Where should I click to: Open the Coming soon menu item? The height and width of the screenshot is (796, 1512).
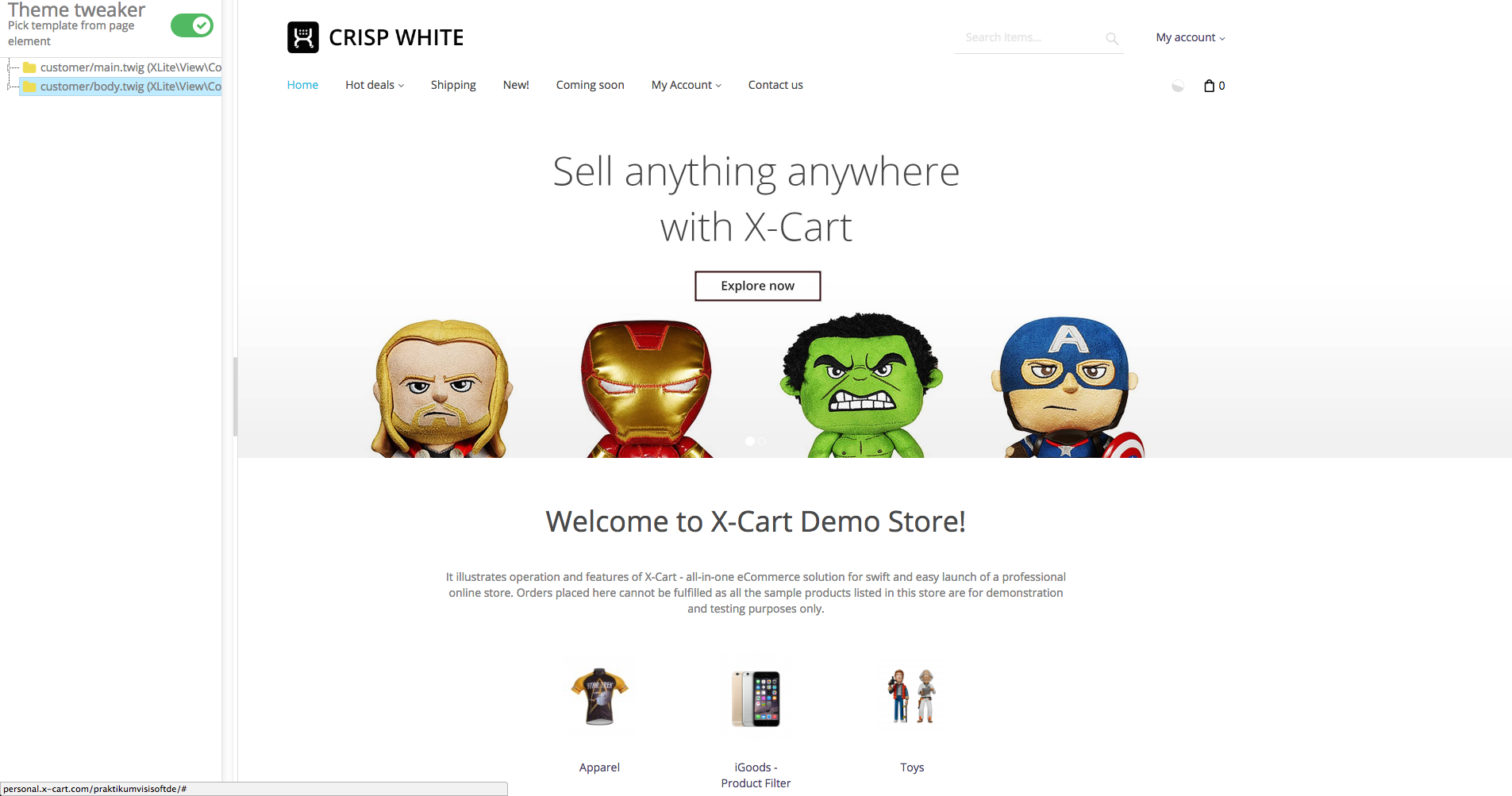tap(590, 85)
